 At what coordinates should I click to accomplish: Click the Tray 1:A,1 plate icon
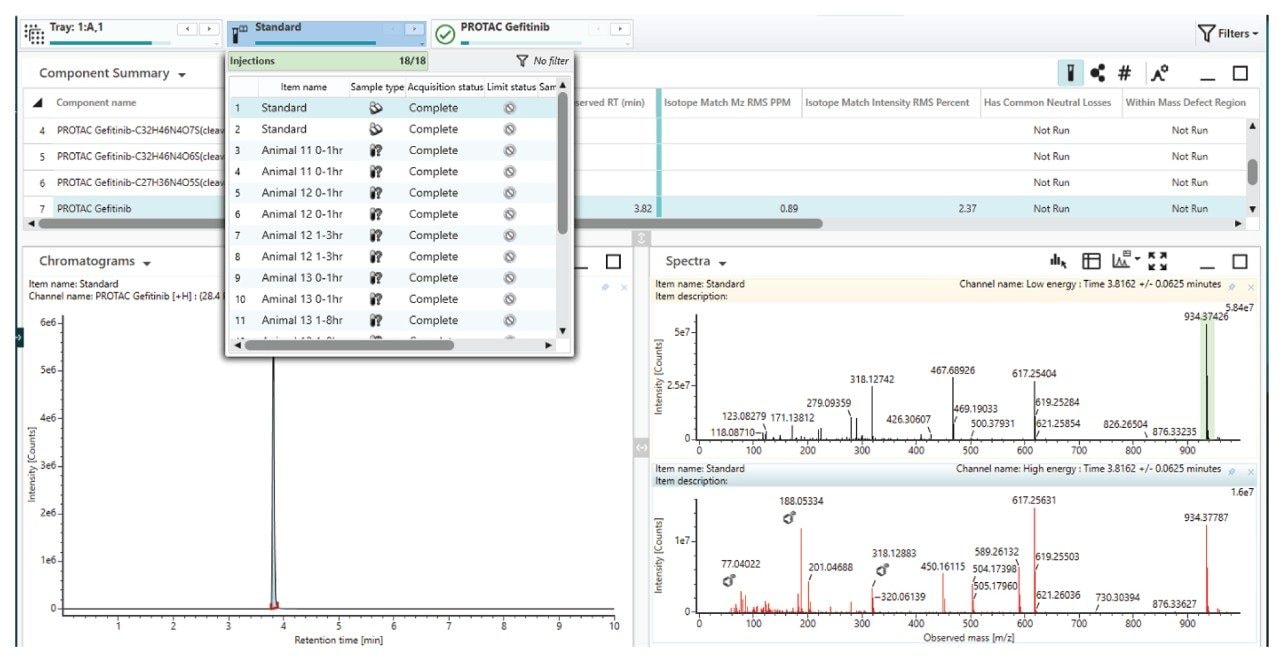[33, 33]
